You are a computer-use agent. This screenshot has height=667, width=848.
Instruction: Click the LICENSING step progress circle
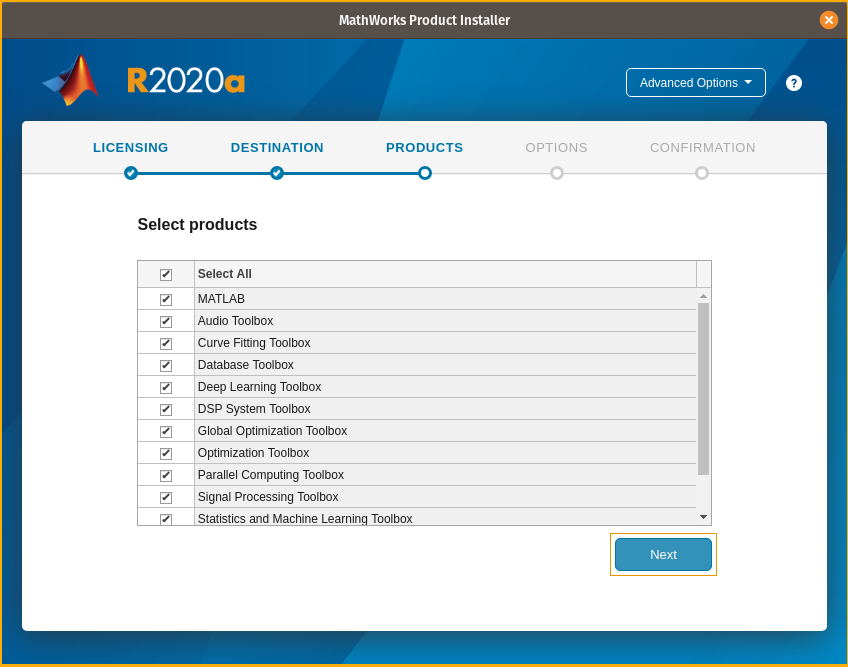(130, 173)
